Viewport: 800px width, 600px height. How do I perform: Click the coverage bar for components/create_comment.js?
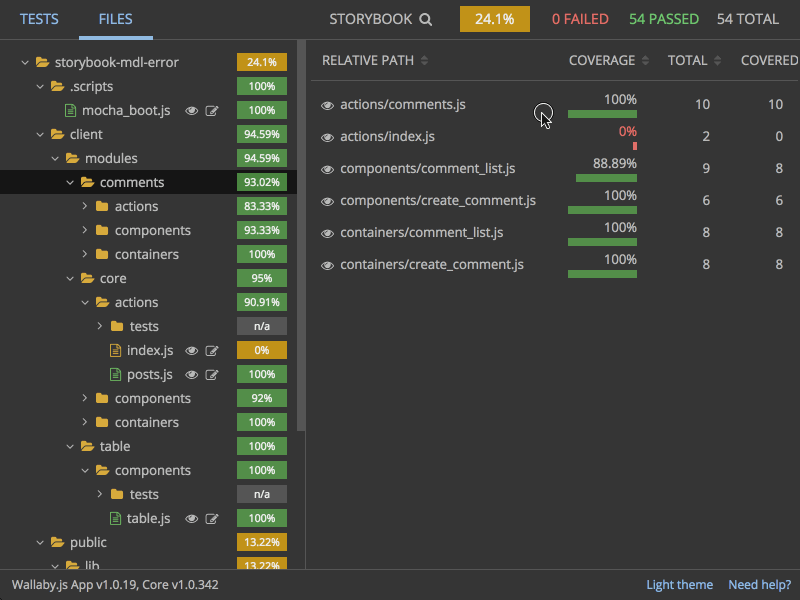coord(602,210)
